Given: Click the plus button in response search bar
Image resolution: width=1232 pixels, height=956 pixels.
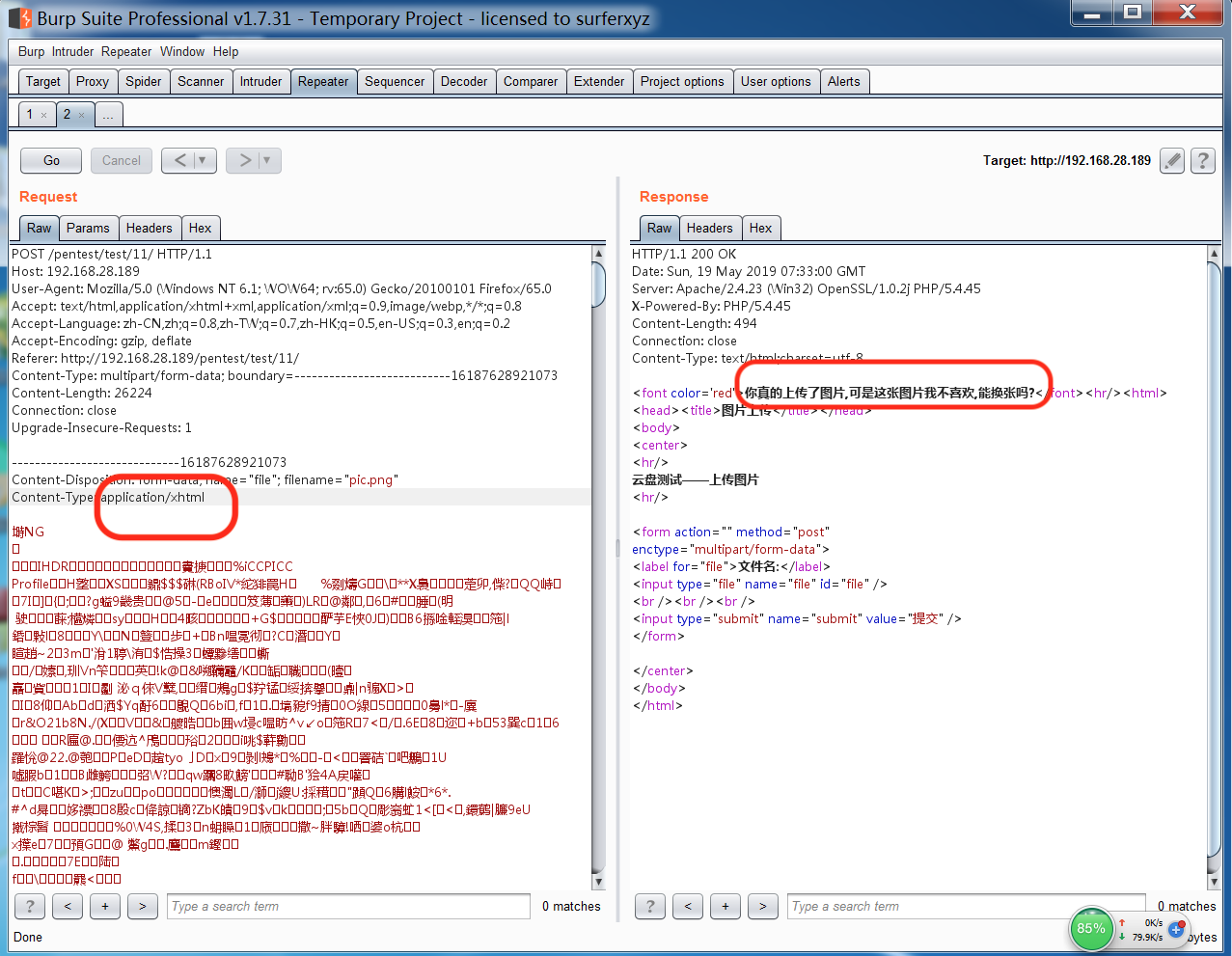Looking at the screenshot, I should coord(726,906).
